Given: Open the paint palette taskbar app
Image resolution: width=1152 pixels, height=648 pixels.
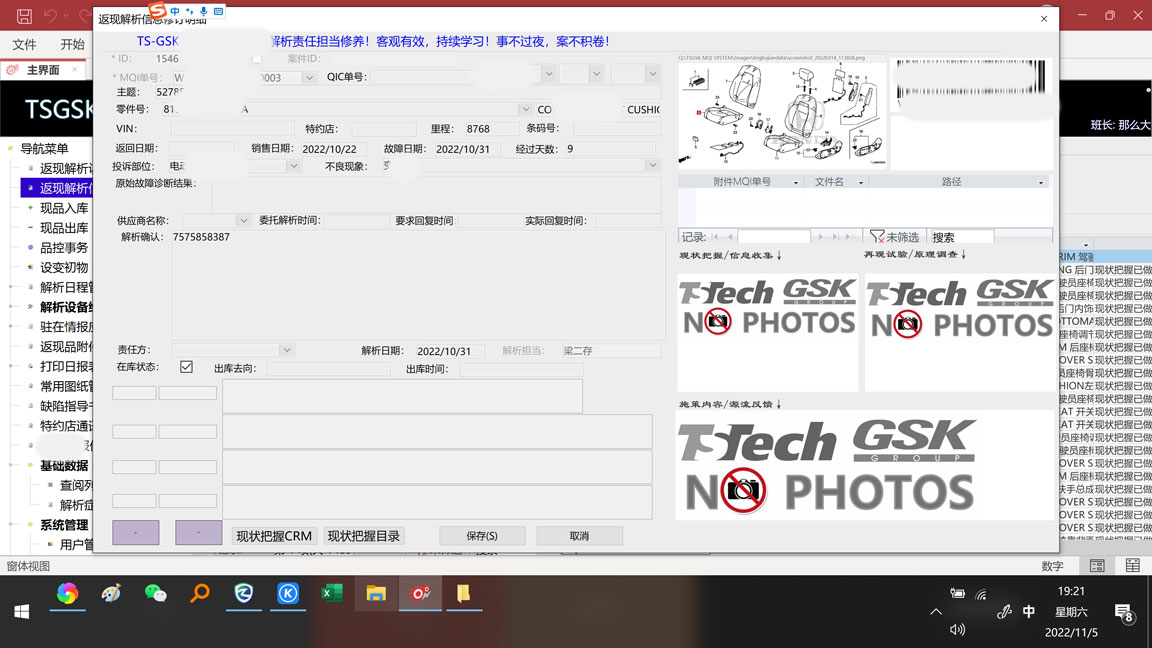Looking at the screenshot, I should click(112, 593).
